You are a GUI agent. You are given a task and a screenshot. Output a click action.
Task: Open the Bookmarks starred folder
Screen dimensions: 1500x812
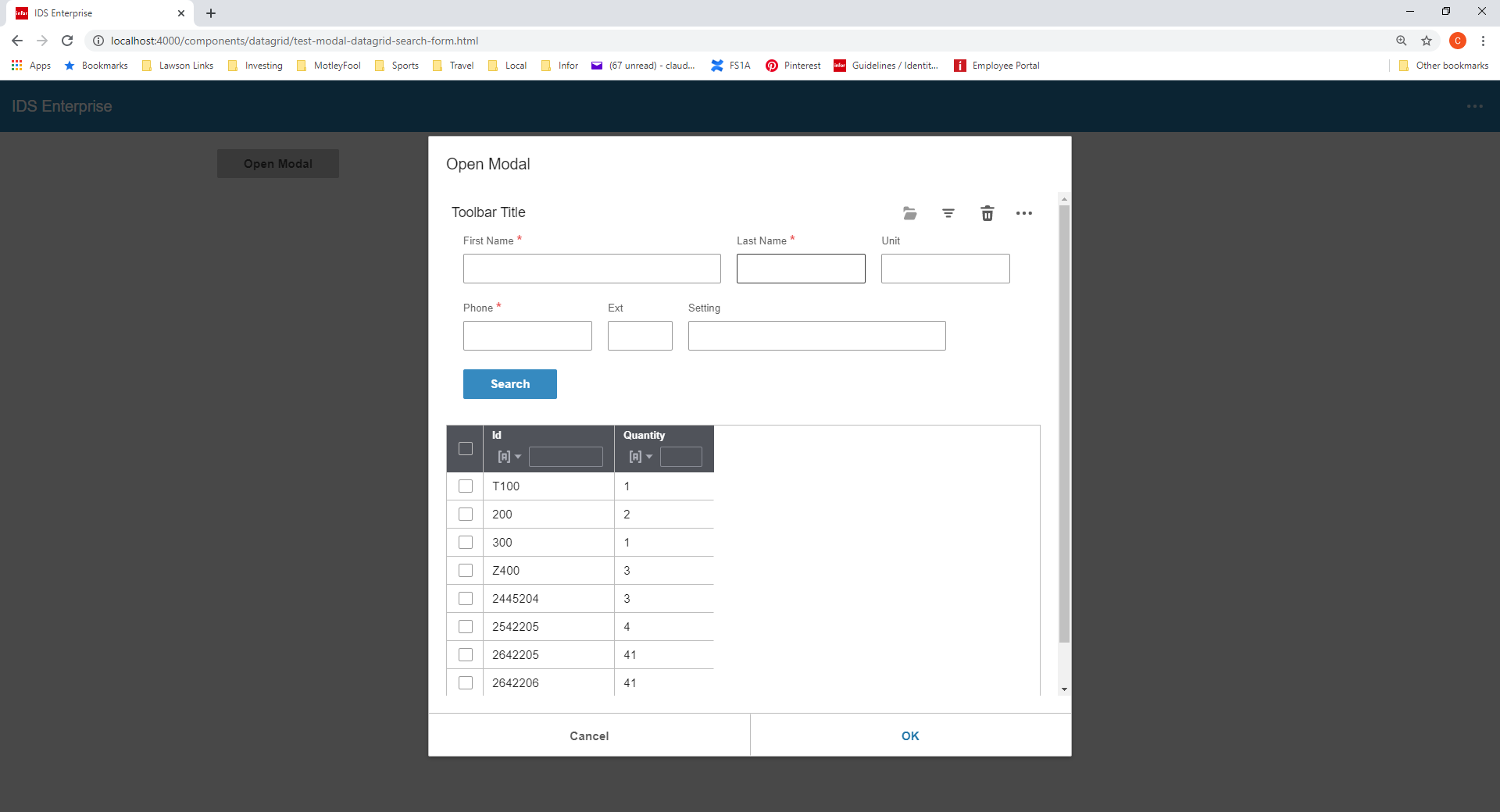[x=96, y=66]
